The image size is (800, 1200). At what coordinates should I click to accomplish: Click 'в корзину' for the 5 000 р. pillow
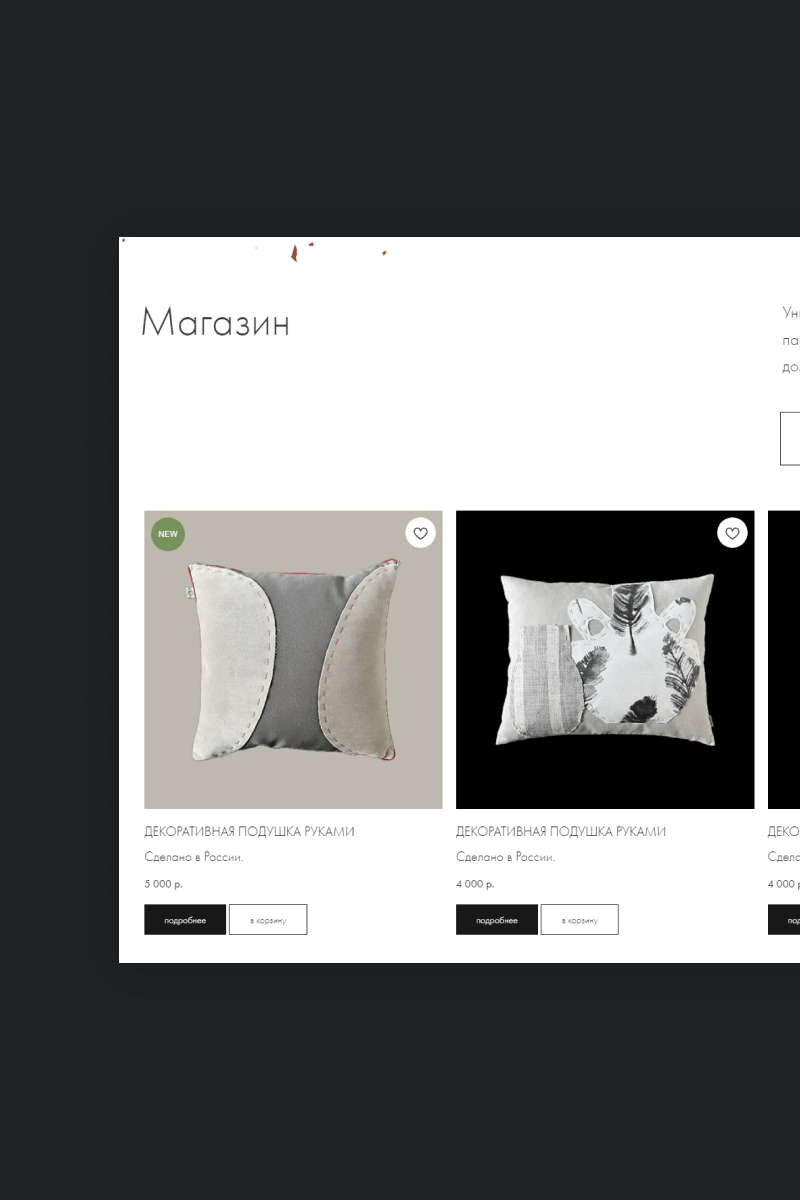(268, 920)
